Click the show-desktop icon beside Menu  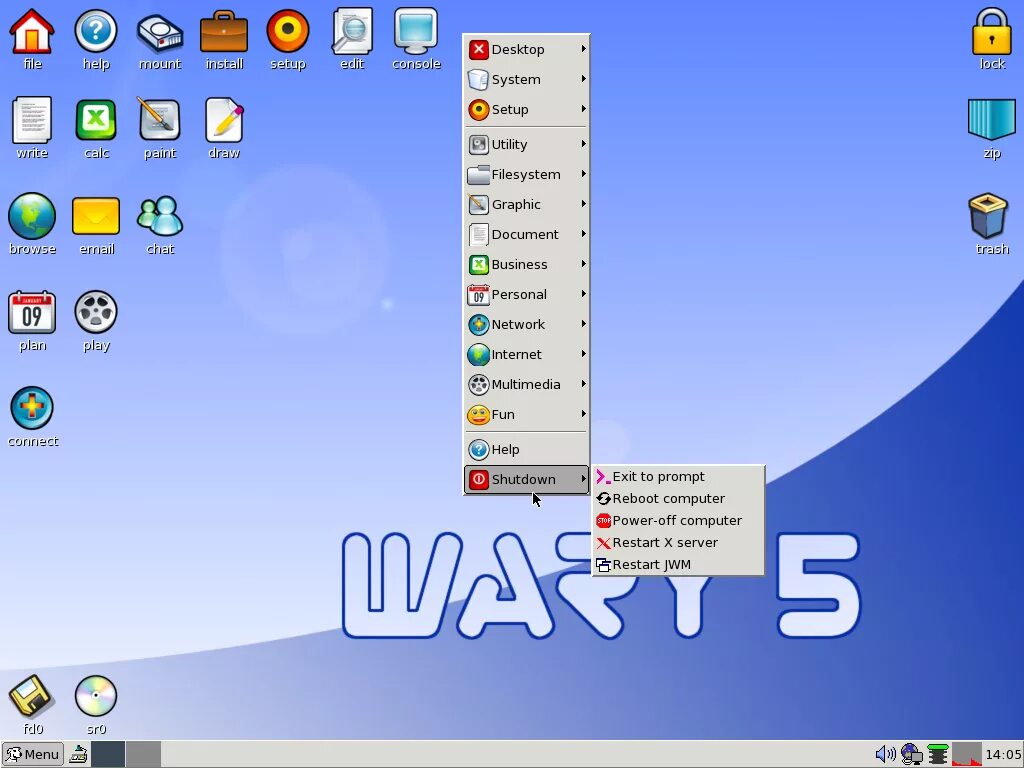pyautogui.click(x=78, y=754)
